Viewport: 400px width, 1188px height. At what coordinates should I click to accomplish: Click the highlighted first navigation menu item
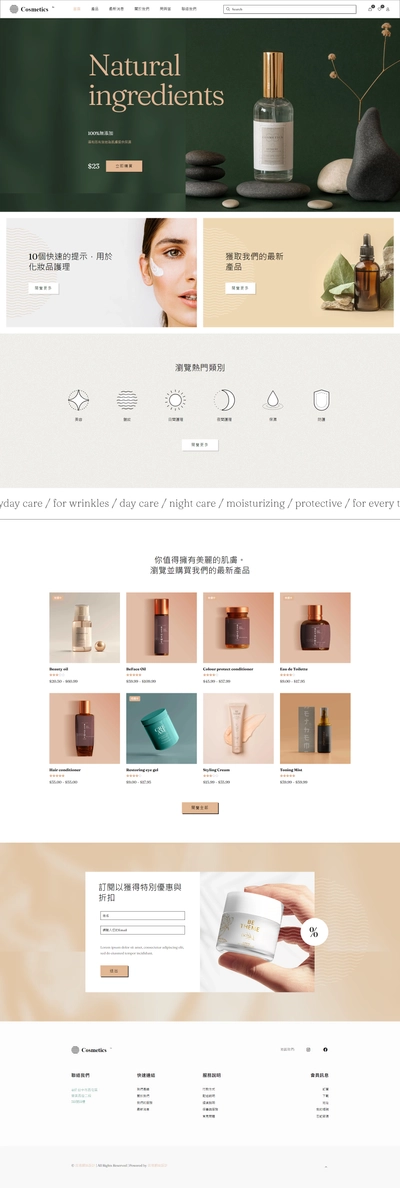pyautogui.click(x=77, y=9)
